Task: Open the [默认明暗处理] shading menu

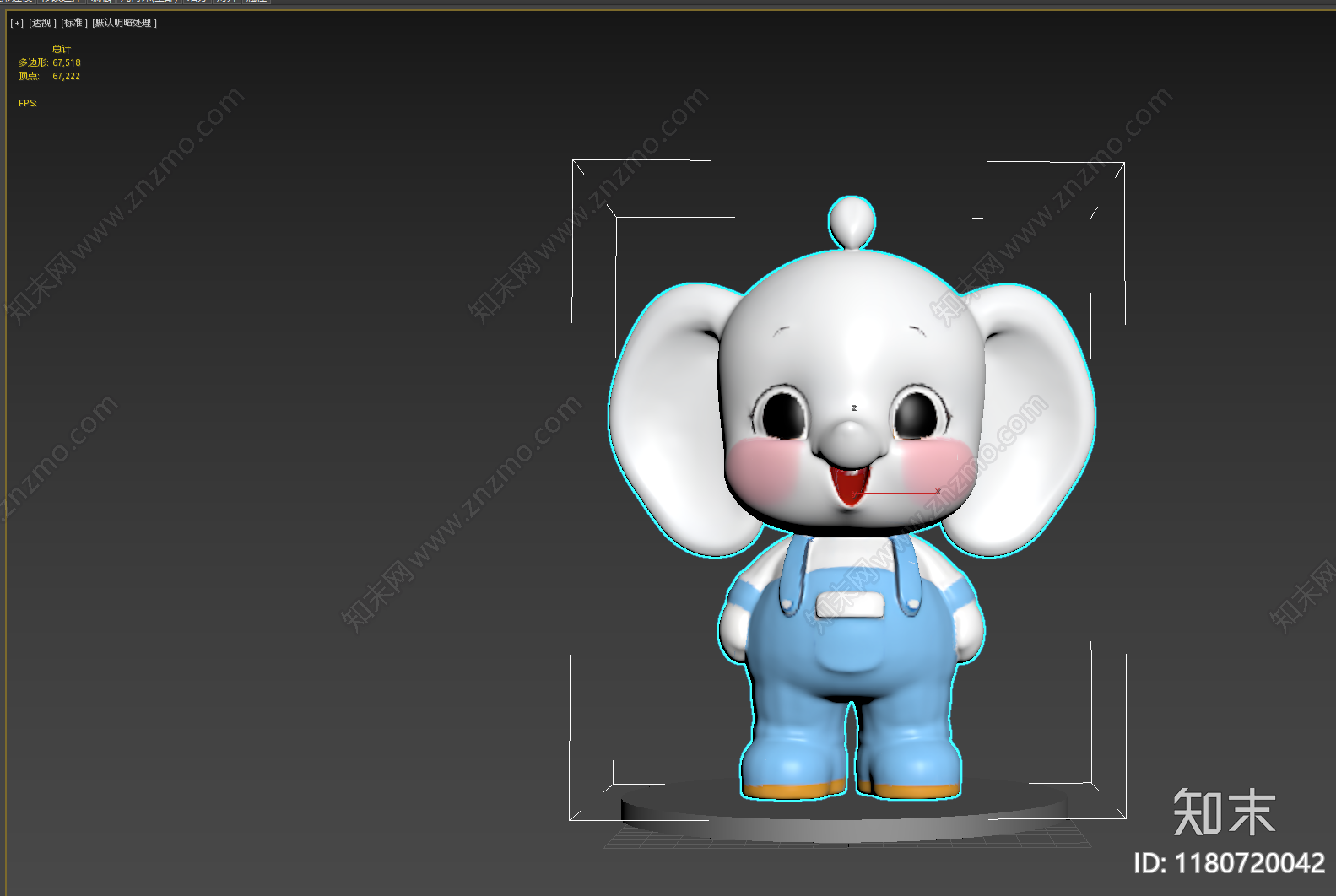Action: [125, 24]
